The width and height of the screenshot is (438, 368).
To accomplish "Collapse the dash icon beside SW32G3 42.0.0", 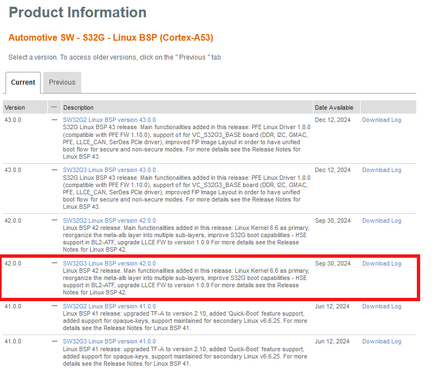I will coord(54,263).
